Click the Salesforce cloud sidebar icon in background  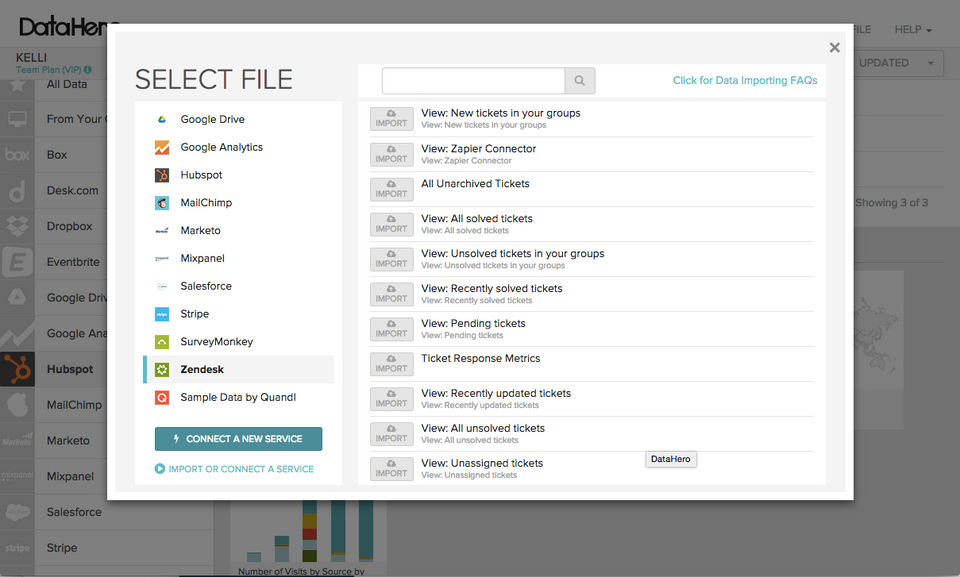tap(17, 511)
